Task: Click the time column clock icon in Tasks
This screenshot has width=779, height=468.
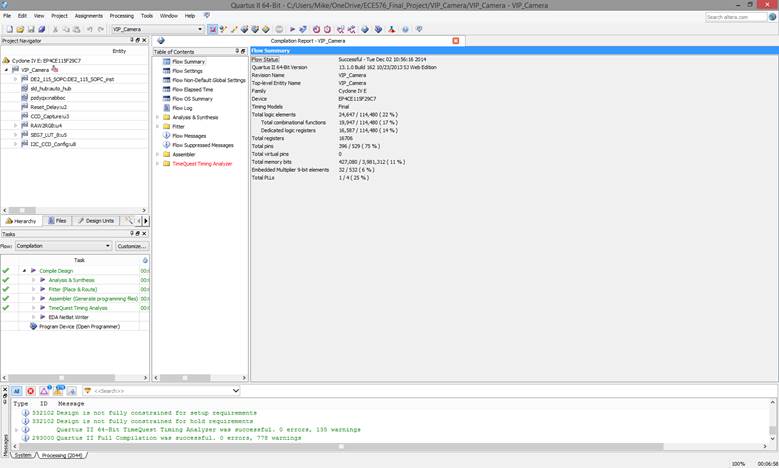Action: tap(145, 260)
